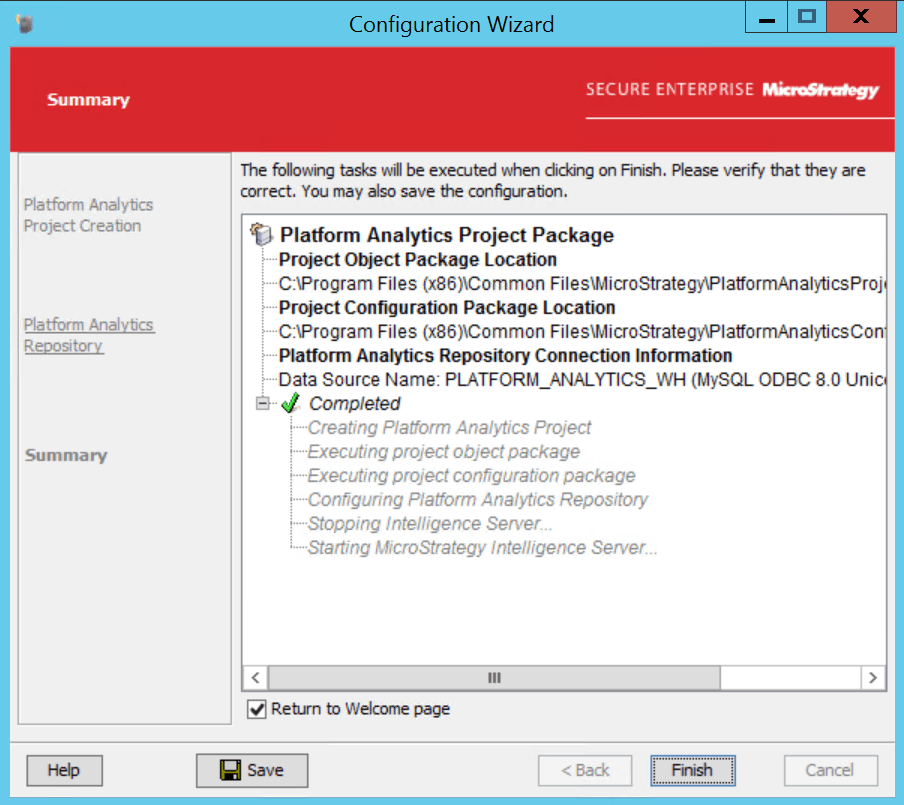Select the Platform Analytics Project Package root node

(x=447, y=235)
